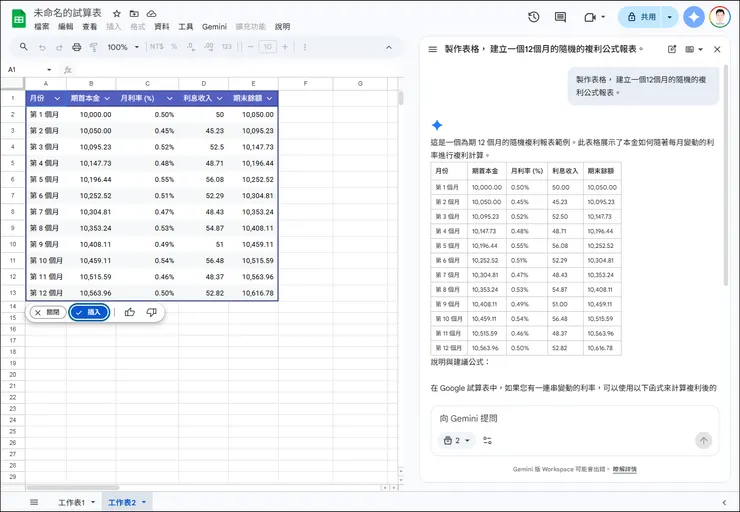Open the 工作表2 tab dropdown arrow
Image resolution: width=740 pixels, height=512 pixels.
click(x=144, y=503)
